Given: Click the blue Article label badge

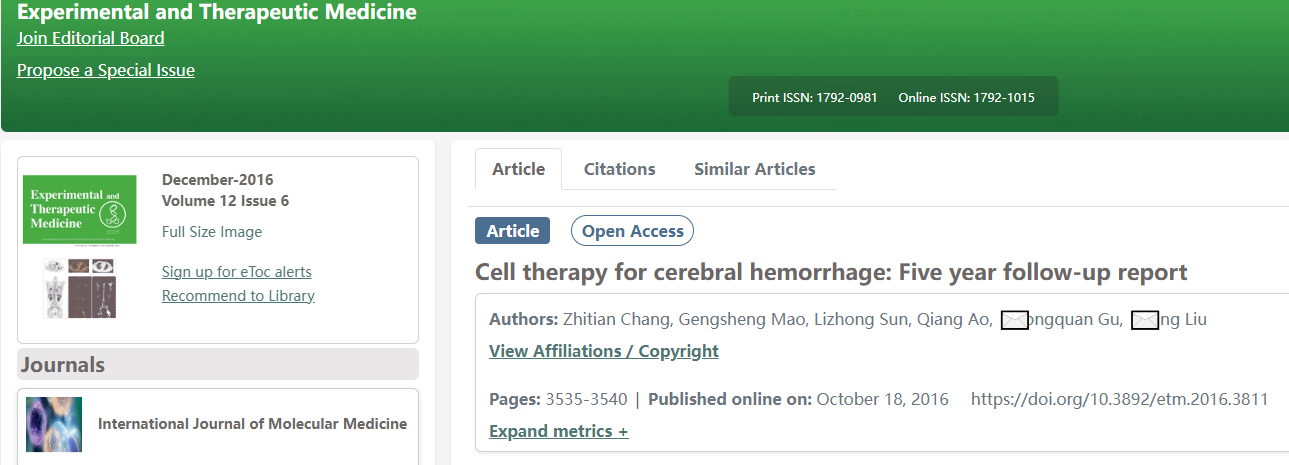Looking at the screenshot, I should tap(512, 231).
